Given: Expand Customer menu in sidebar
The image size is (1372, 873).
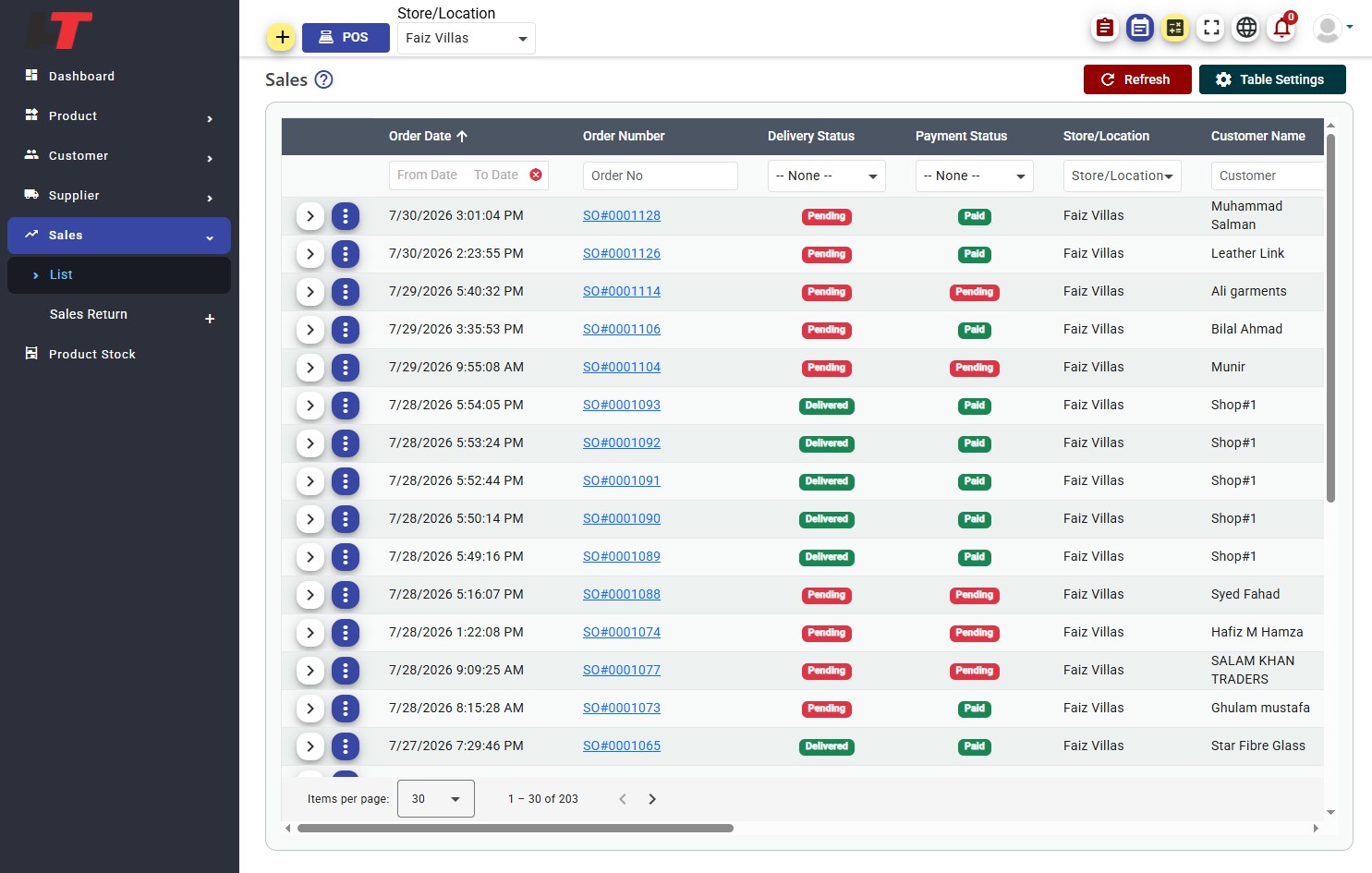Looking at the screenshot, I should 118,155.
